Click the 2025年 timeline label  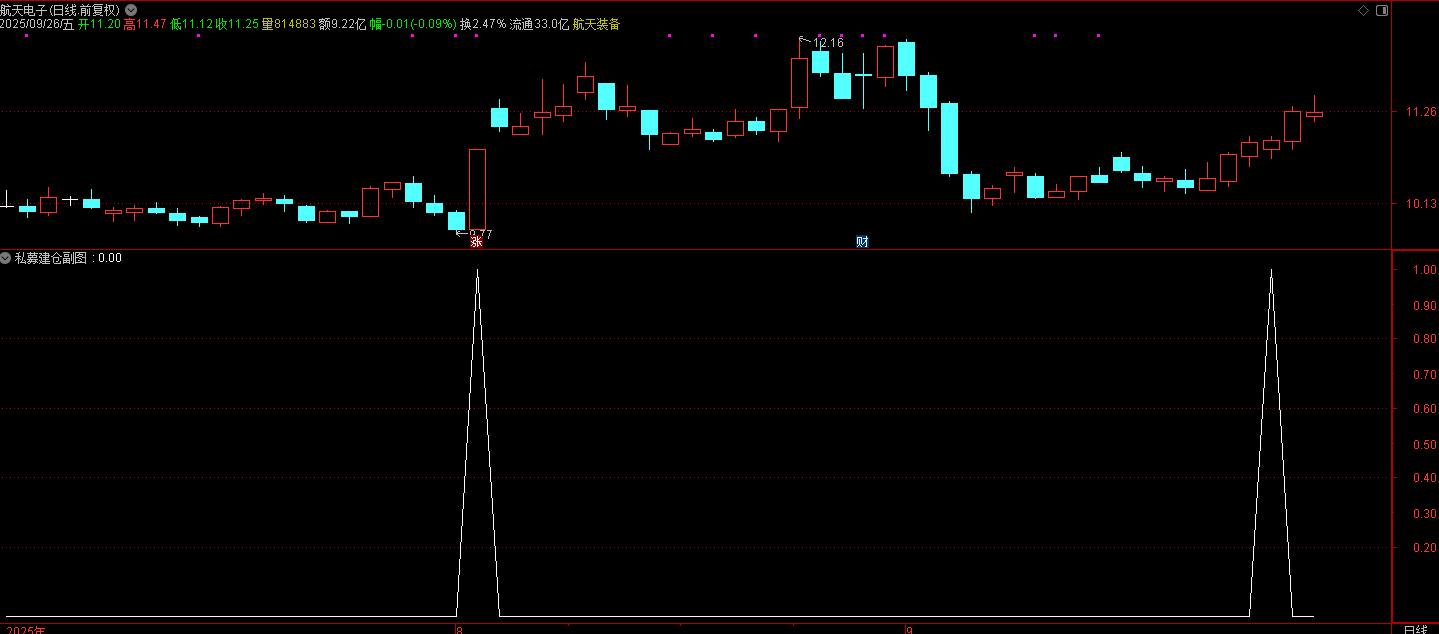click(x=24, y=630)
